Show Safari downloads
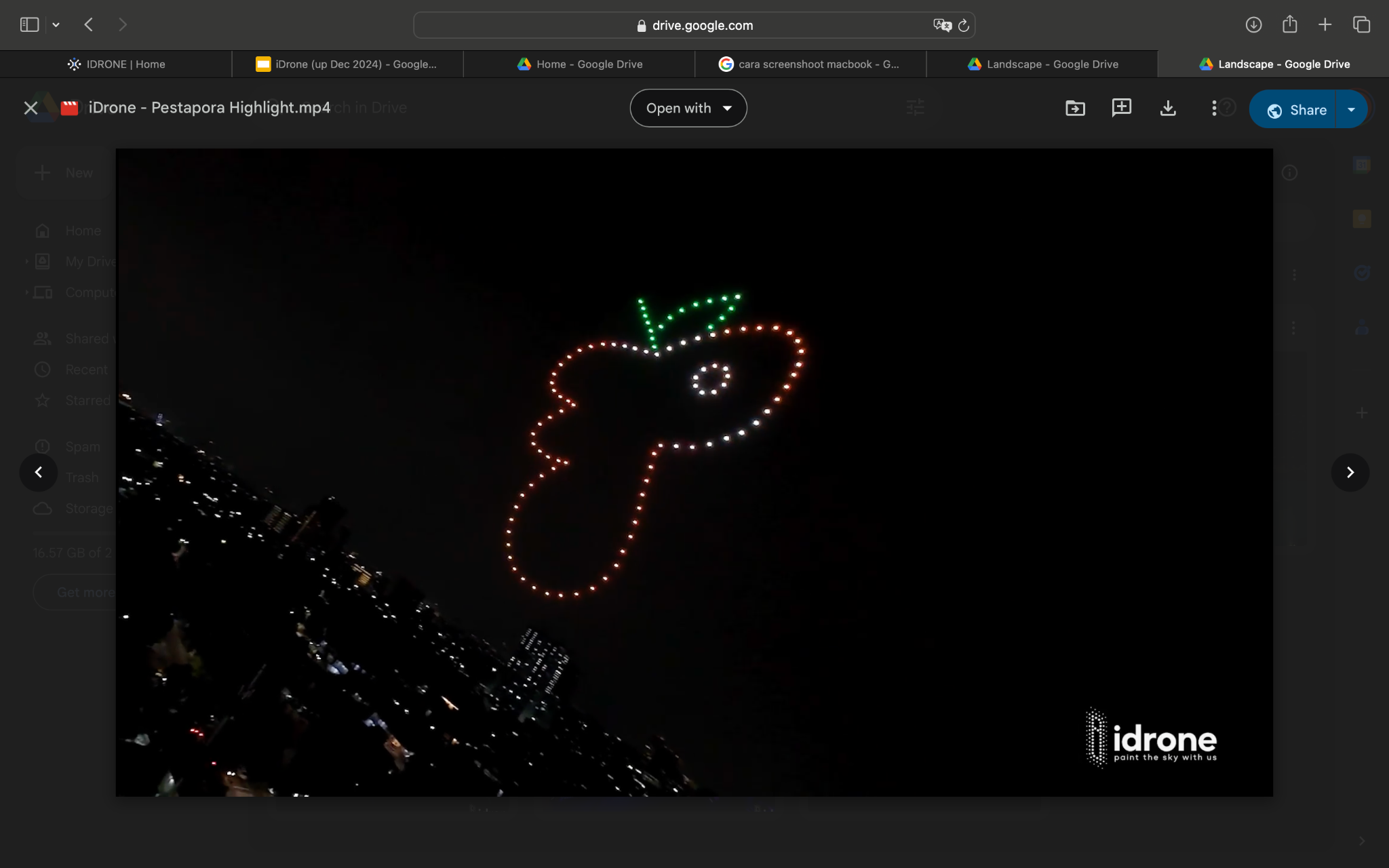Image resolution: width=1389 pixels, height=868 pixels. tap(1253, 25)
